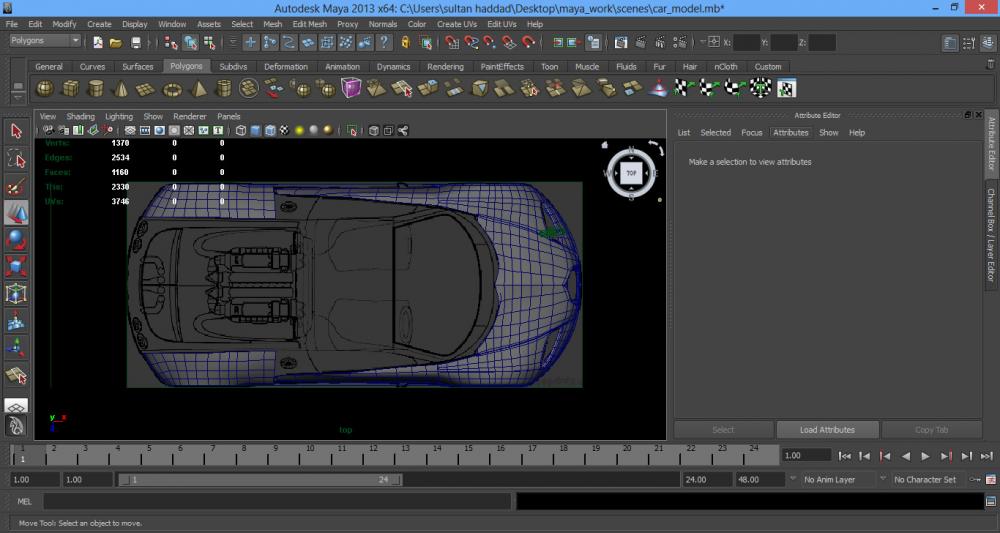Open the No Character Set dropdown

926,480
